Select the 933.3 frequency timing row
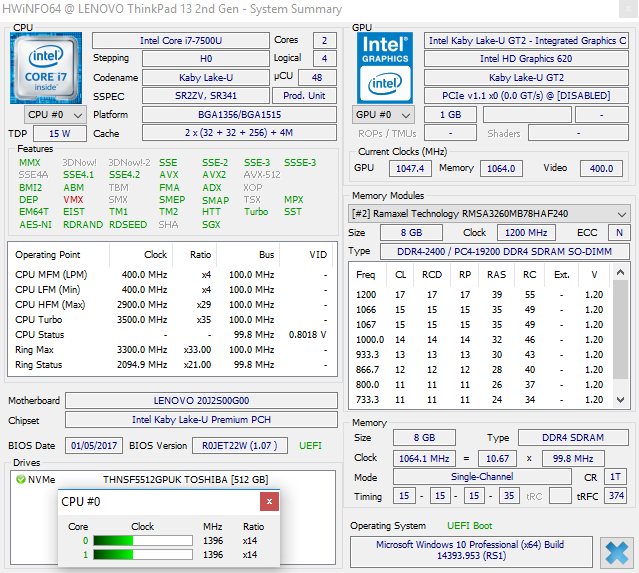Image resolution: width=639 pixels, height=573 pixels. pos(480,355)
